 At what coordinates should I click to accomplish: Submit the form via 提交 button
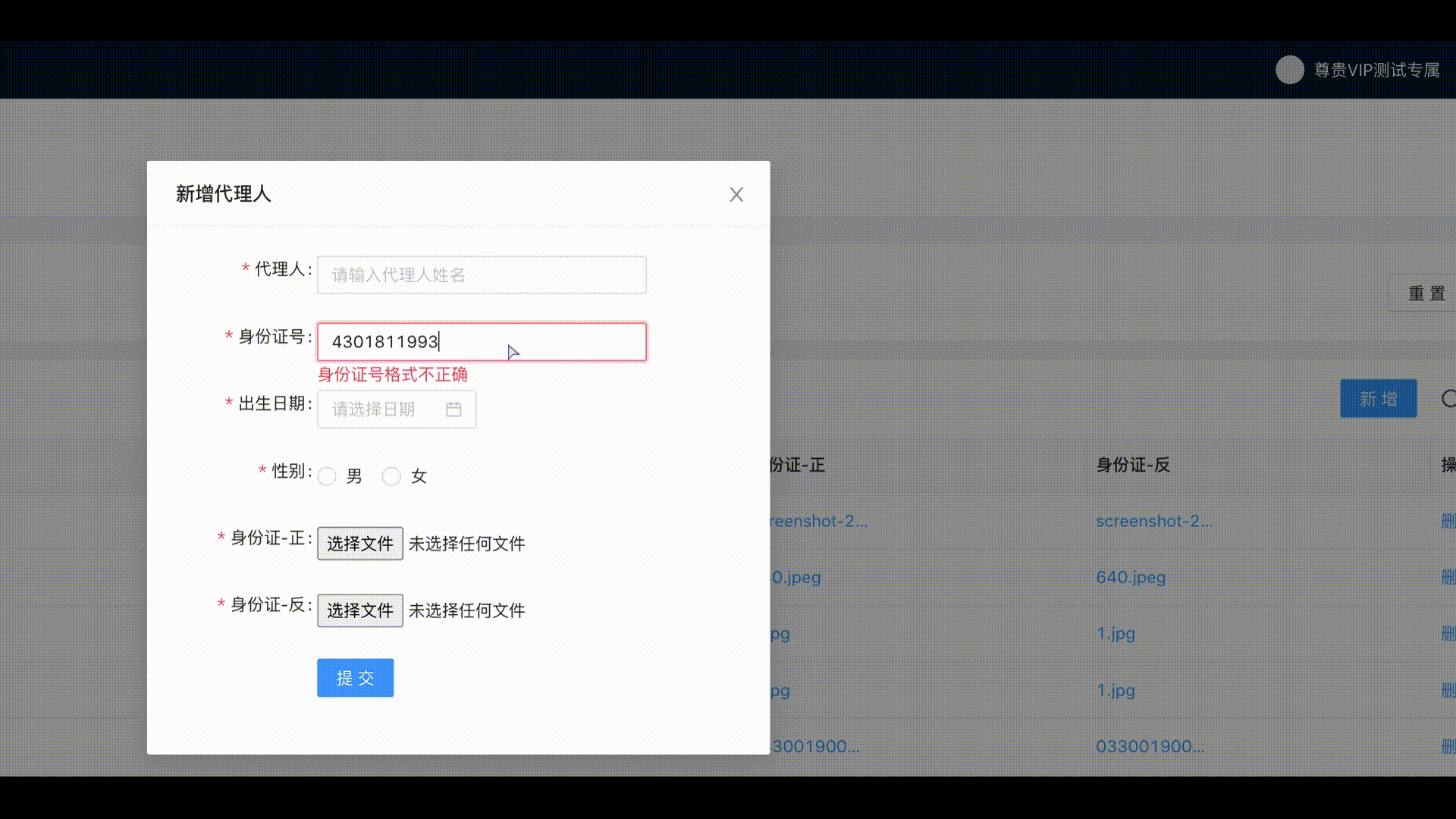tap(355, 677)
